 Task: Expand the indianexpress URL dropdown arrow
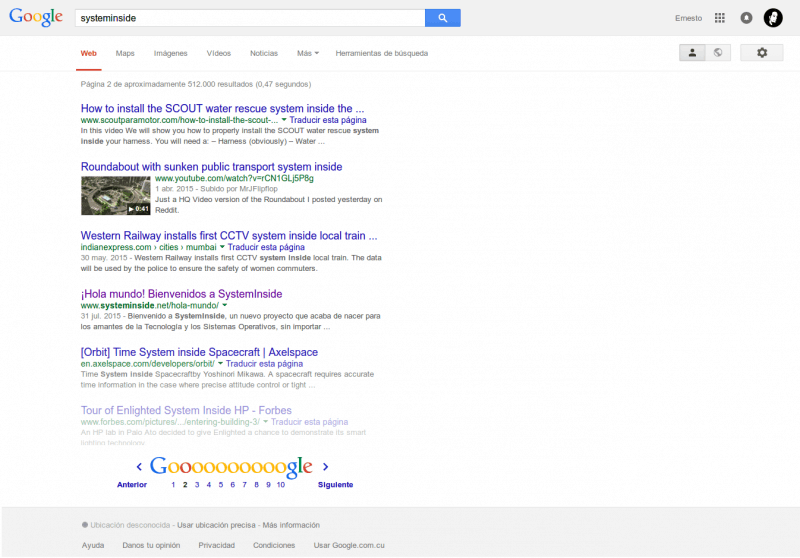pyautogui.click(x=222, y=247)
